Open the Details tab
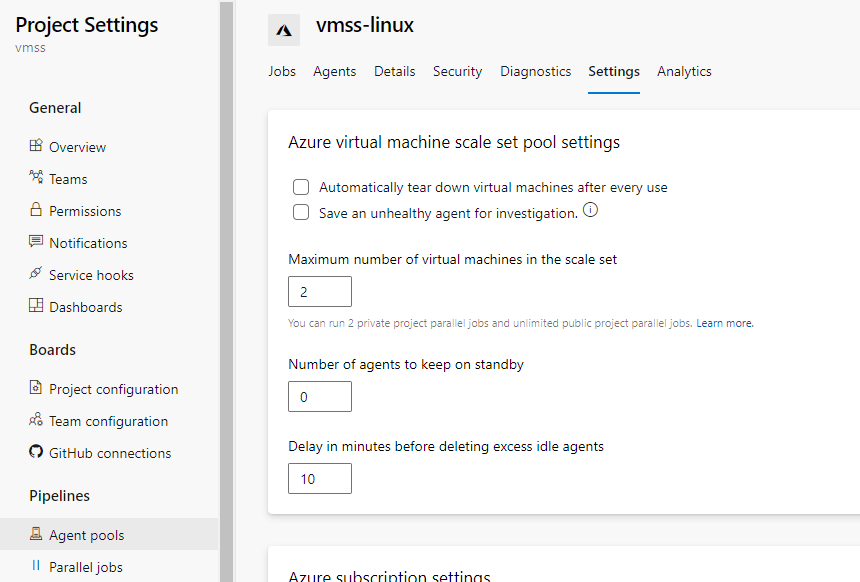Image resolution: width=860 pixels, height=582 pixels. (x=394, y=71)
